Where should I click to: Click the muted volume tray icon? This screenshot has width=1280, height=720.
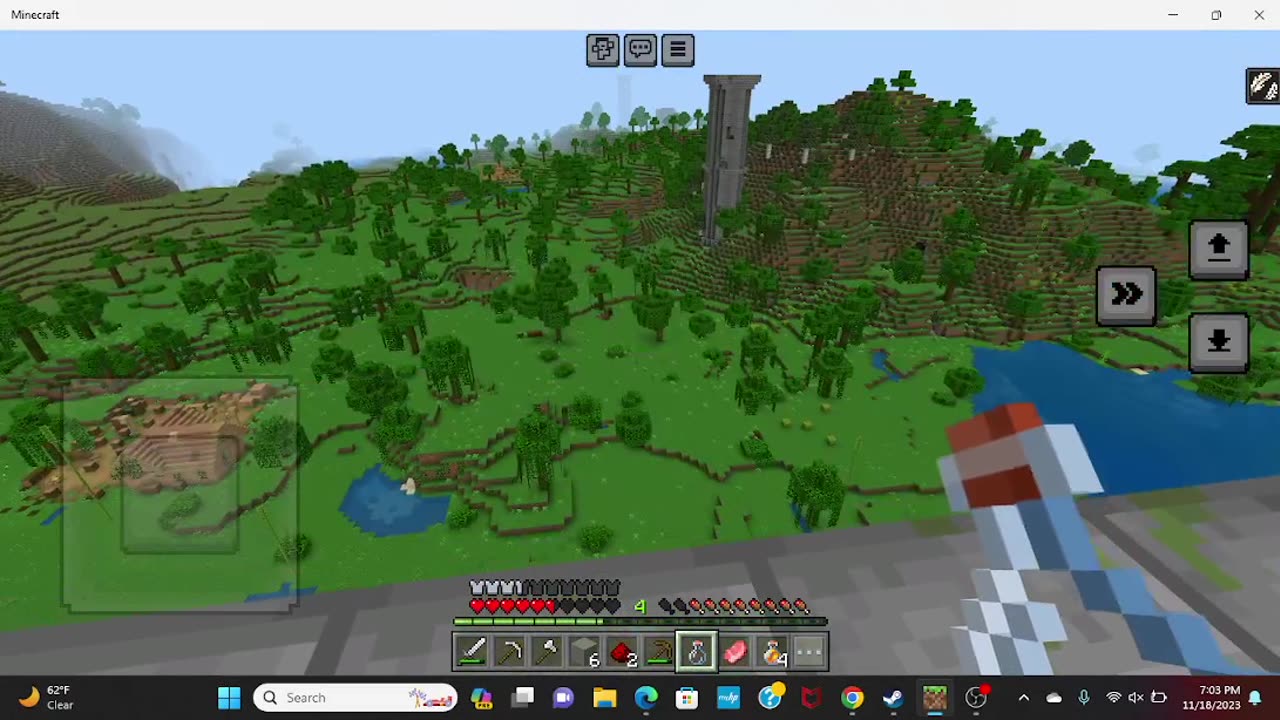(1136, 698)
